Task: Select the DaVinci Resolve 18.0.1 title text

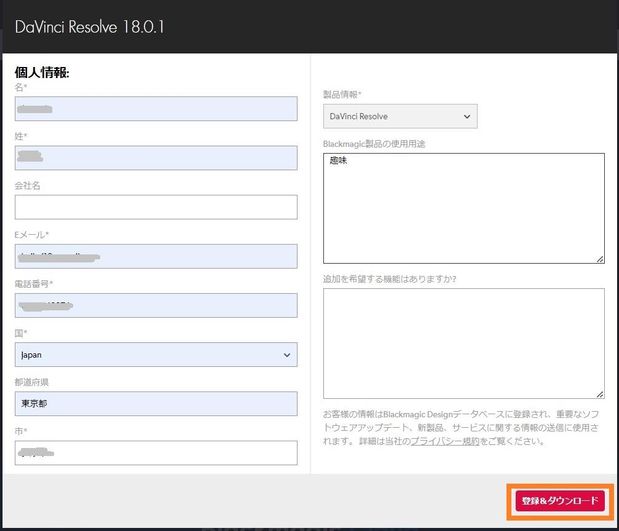Action: [x=90, y=27]
